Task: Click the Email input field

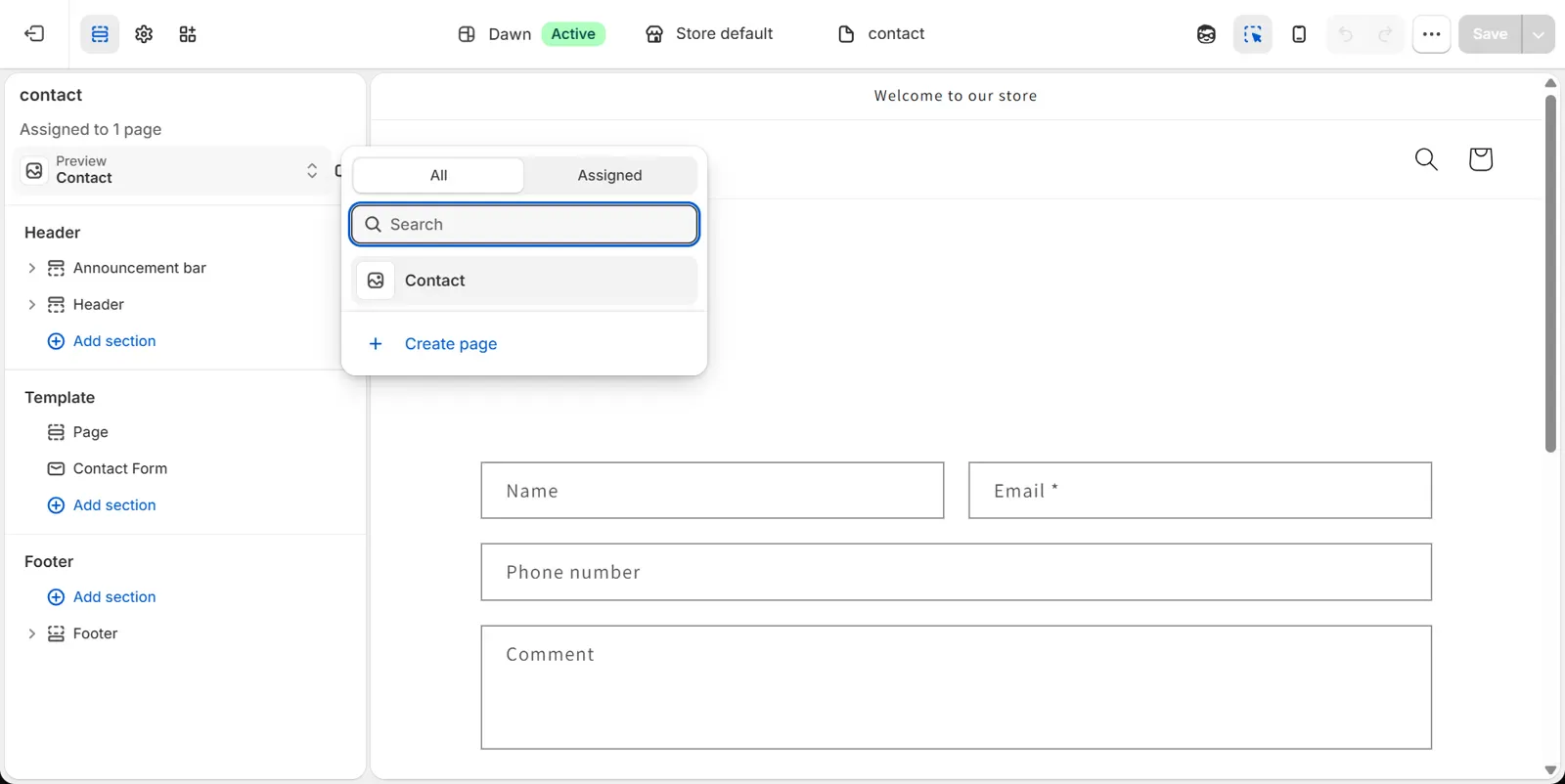Action: 1200,491
